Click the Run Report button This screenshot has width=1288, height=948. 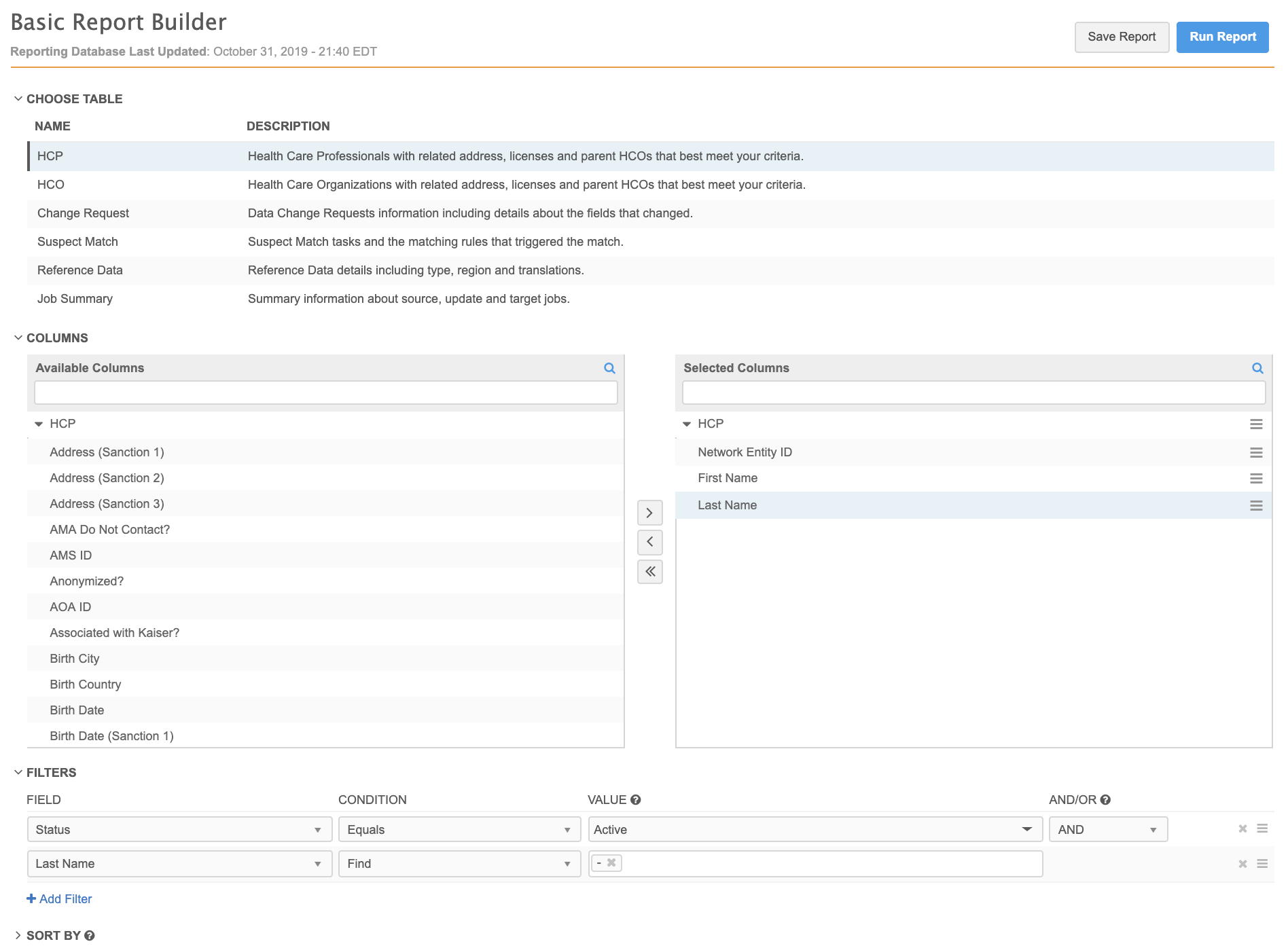pos(1222,37)
